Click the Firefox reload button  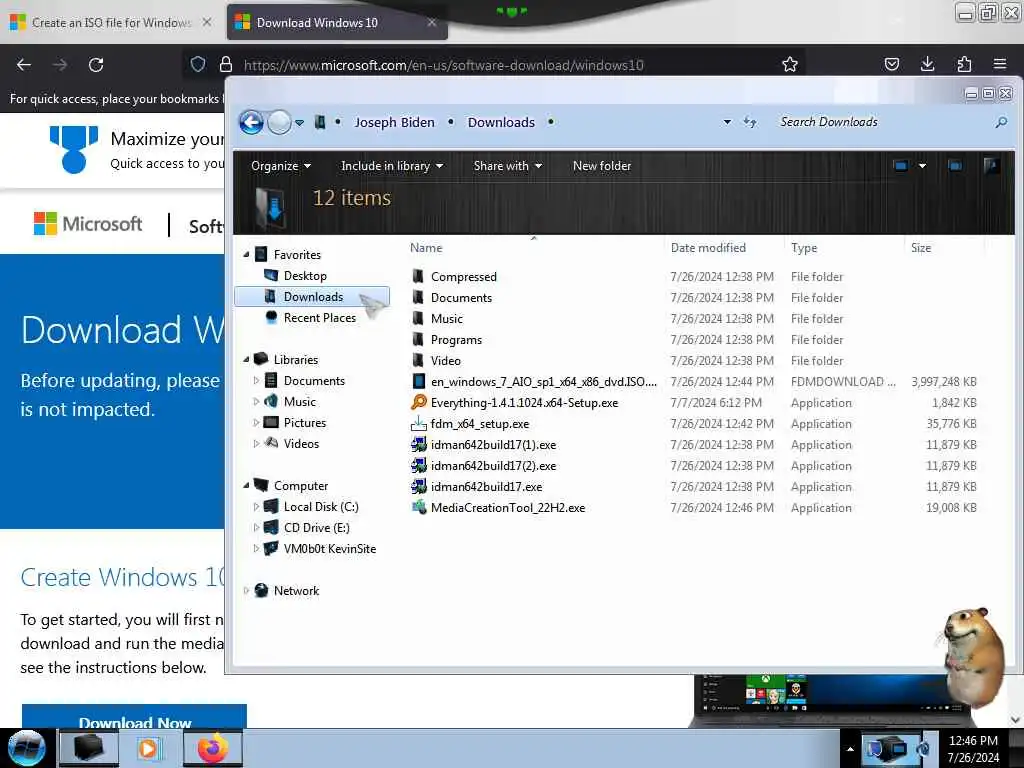tap(96, 65)
